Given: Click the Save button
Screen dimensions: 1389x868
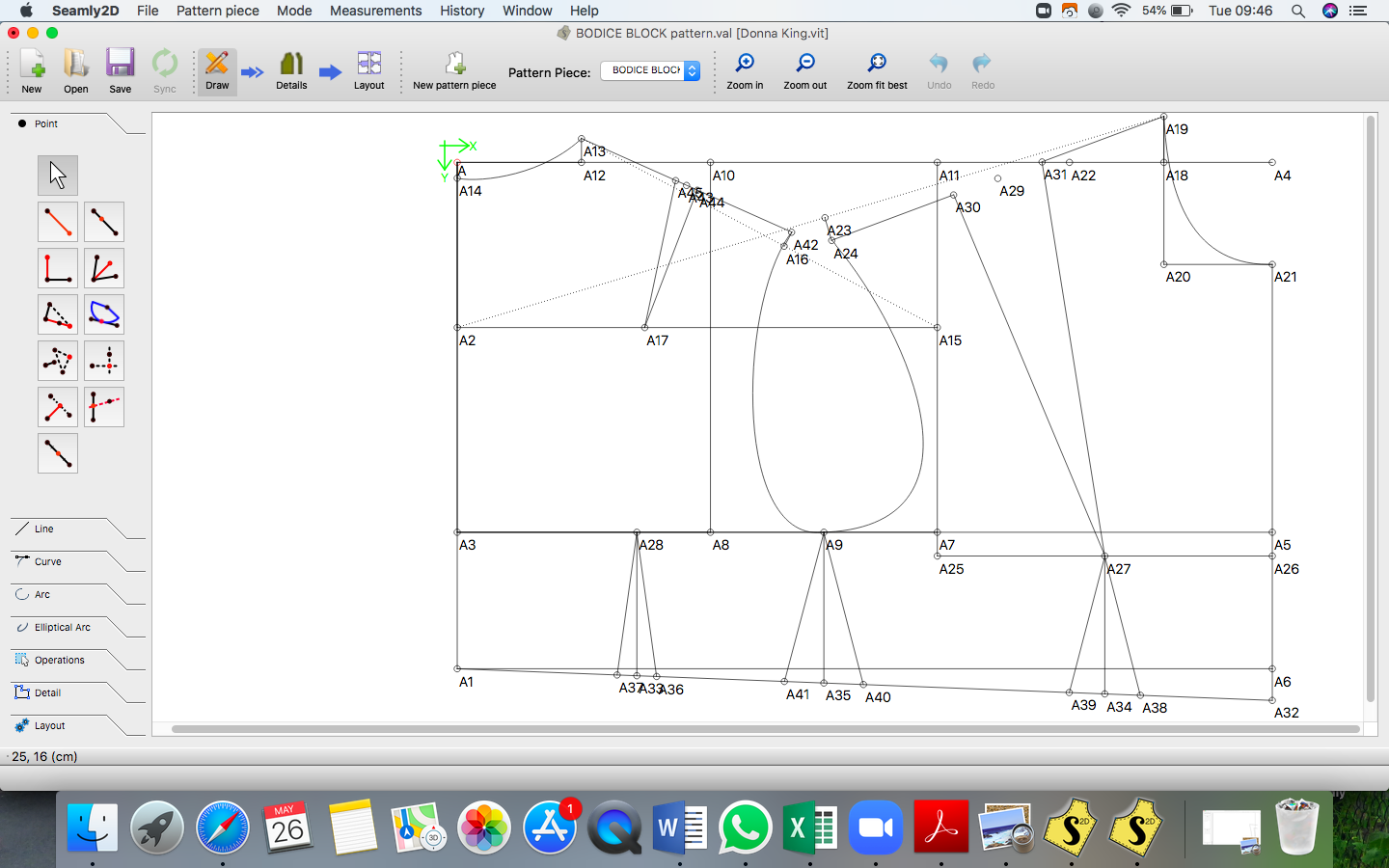Looking at the screenshot, I should [120, 70].
